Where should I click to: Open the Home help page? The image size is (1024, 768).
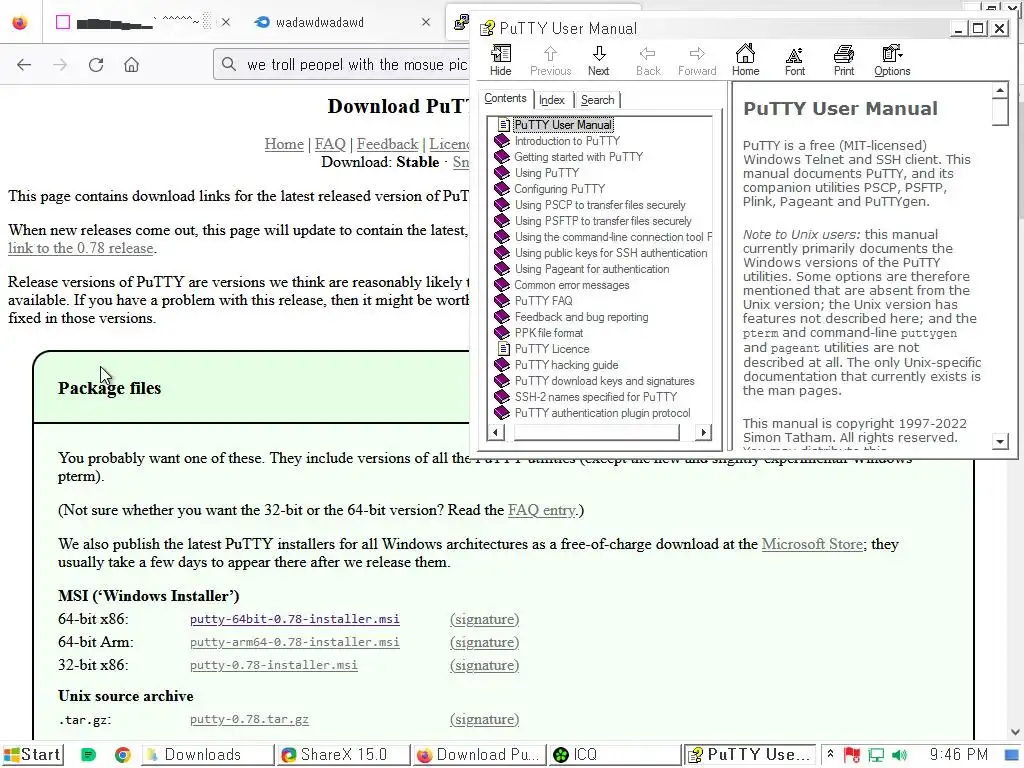[745, 60]
